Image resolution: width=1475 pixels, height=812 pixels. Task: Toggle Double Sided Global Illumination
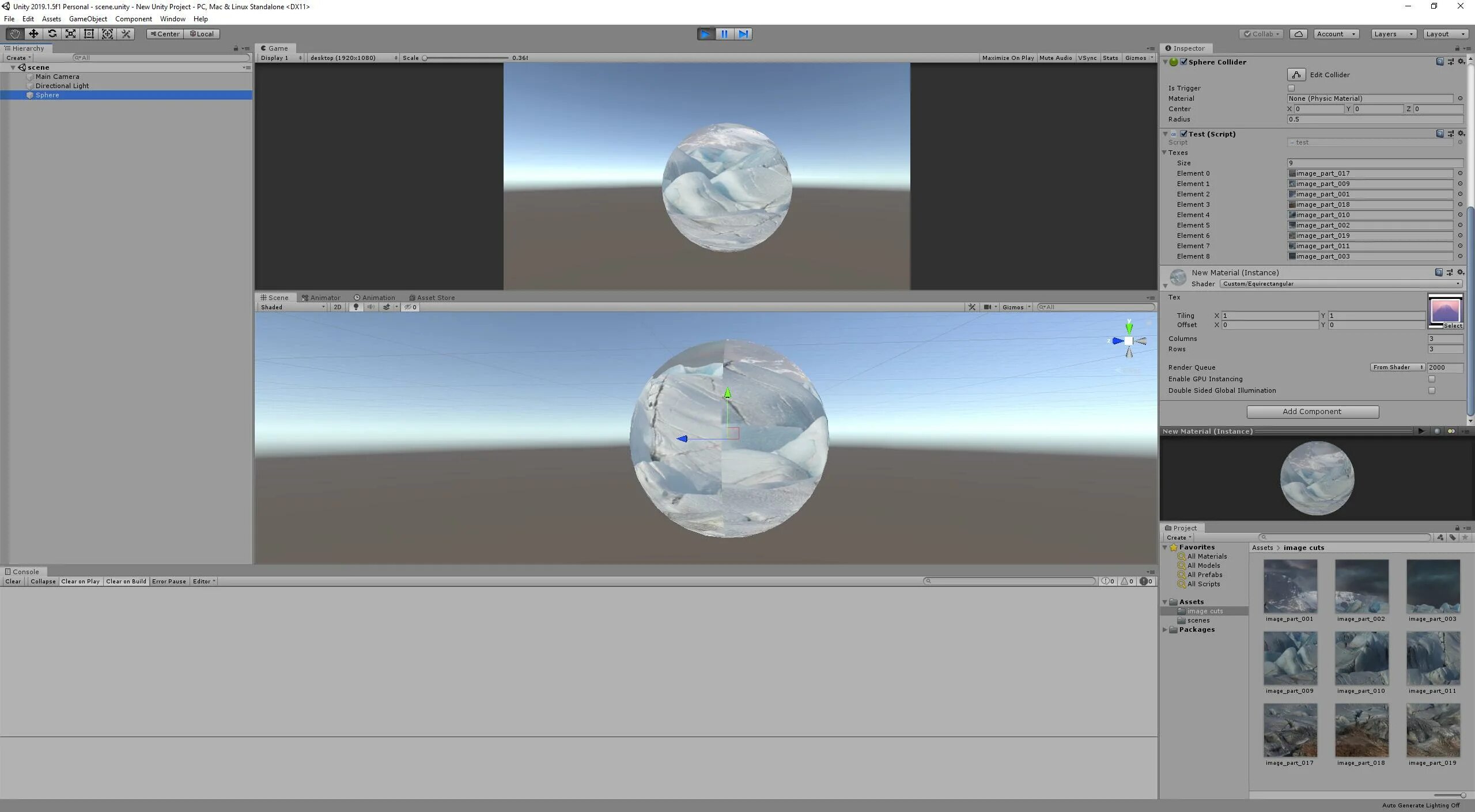click(x=1432, y=390)
